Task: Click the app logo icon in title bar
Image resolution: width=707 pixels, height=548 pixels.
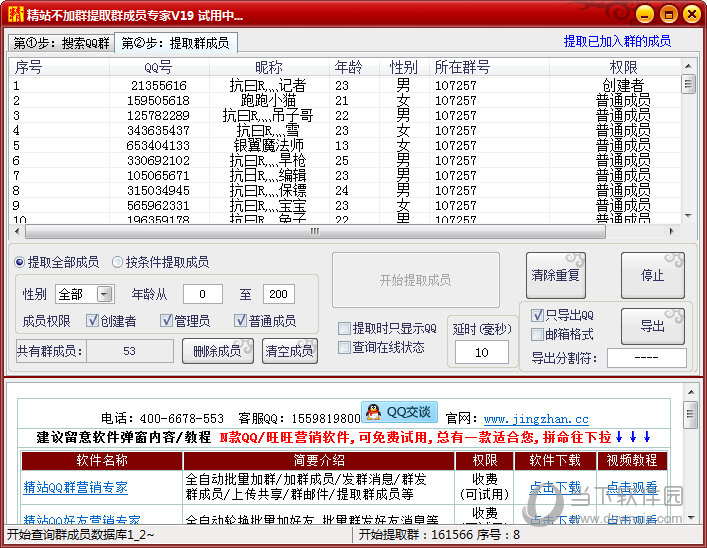Action: pyautogui.click(x=16, y=14)
